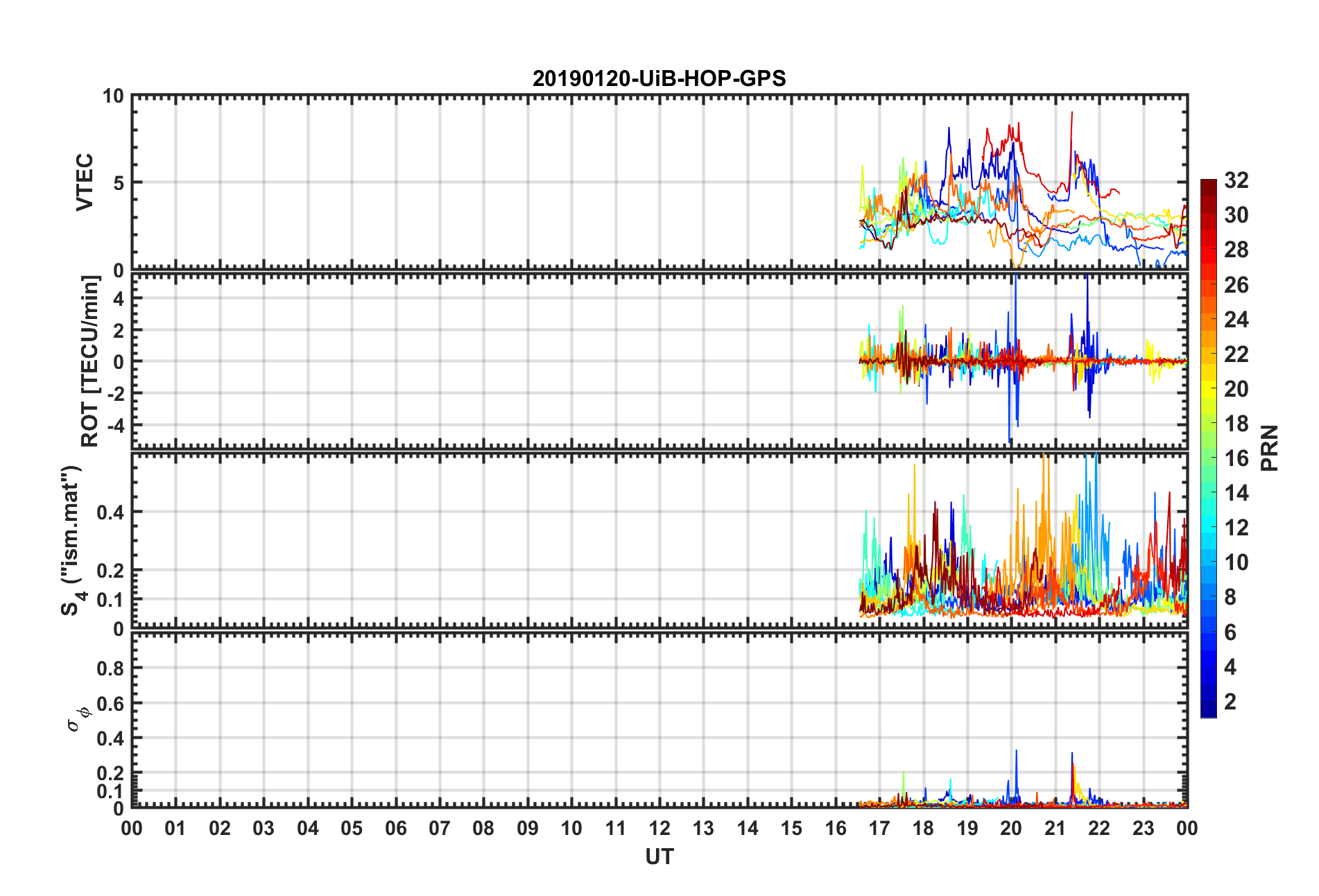Click VTEC axis tick value 5
The image size is (1319, 896).
(119, 183)
